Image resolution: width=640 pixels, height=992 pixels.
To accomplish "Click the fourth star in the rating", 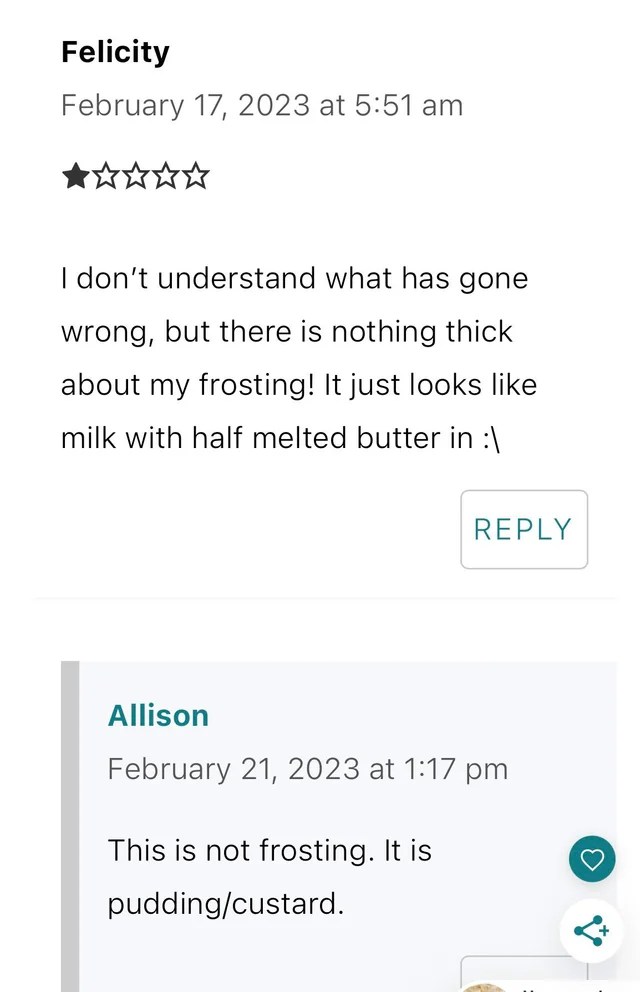I will pyautogui.click(x=166, y=178).
